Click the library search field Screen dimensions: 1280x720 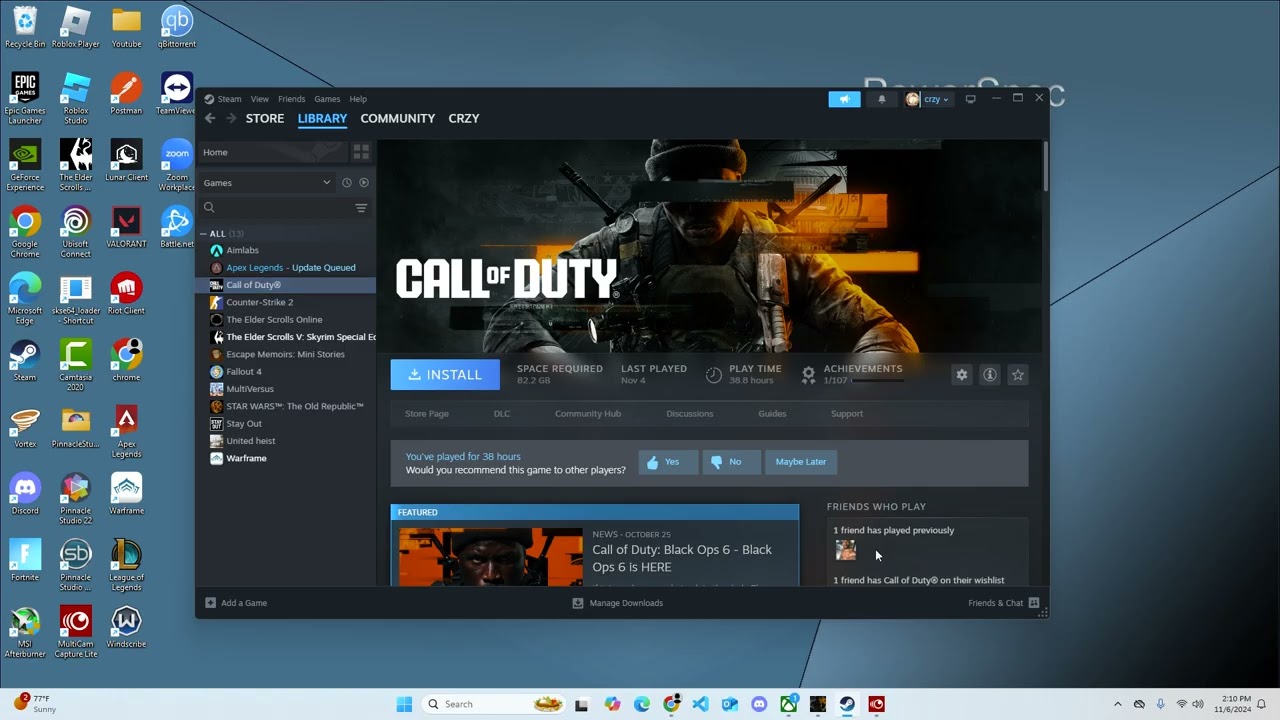tap(275, 208)
